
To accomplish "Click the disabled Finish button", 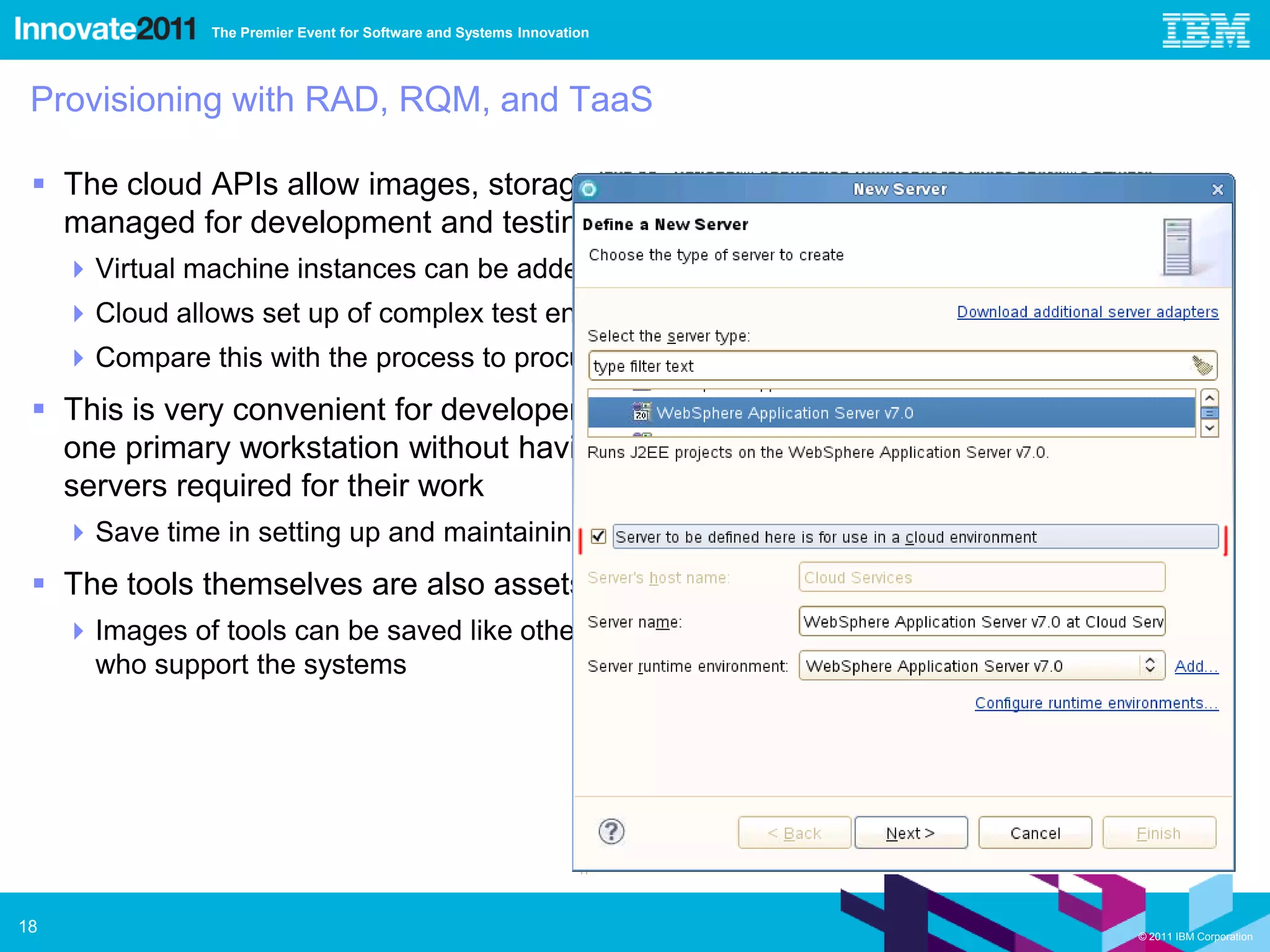I will click(x=1159, y=833).
